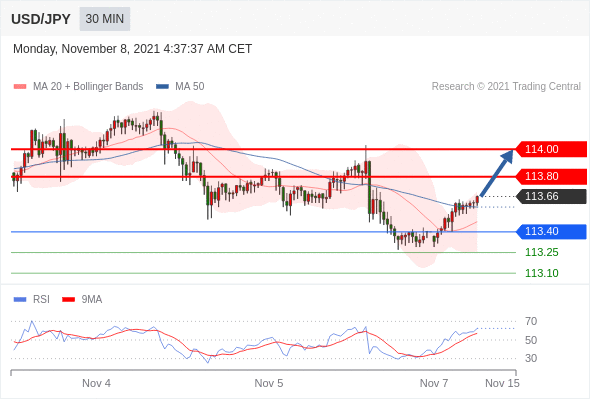
Task: Click the red 113.80 resistance price tag
Action: coord(551,176)
